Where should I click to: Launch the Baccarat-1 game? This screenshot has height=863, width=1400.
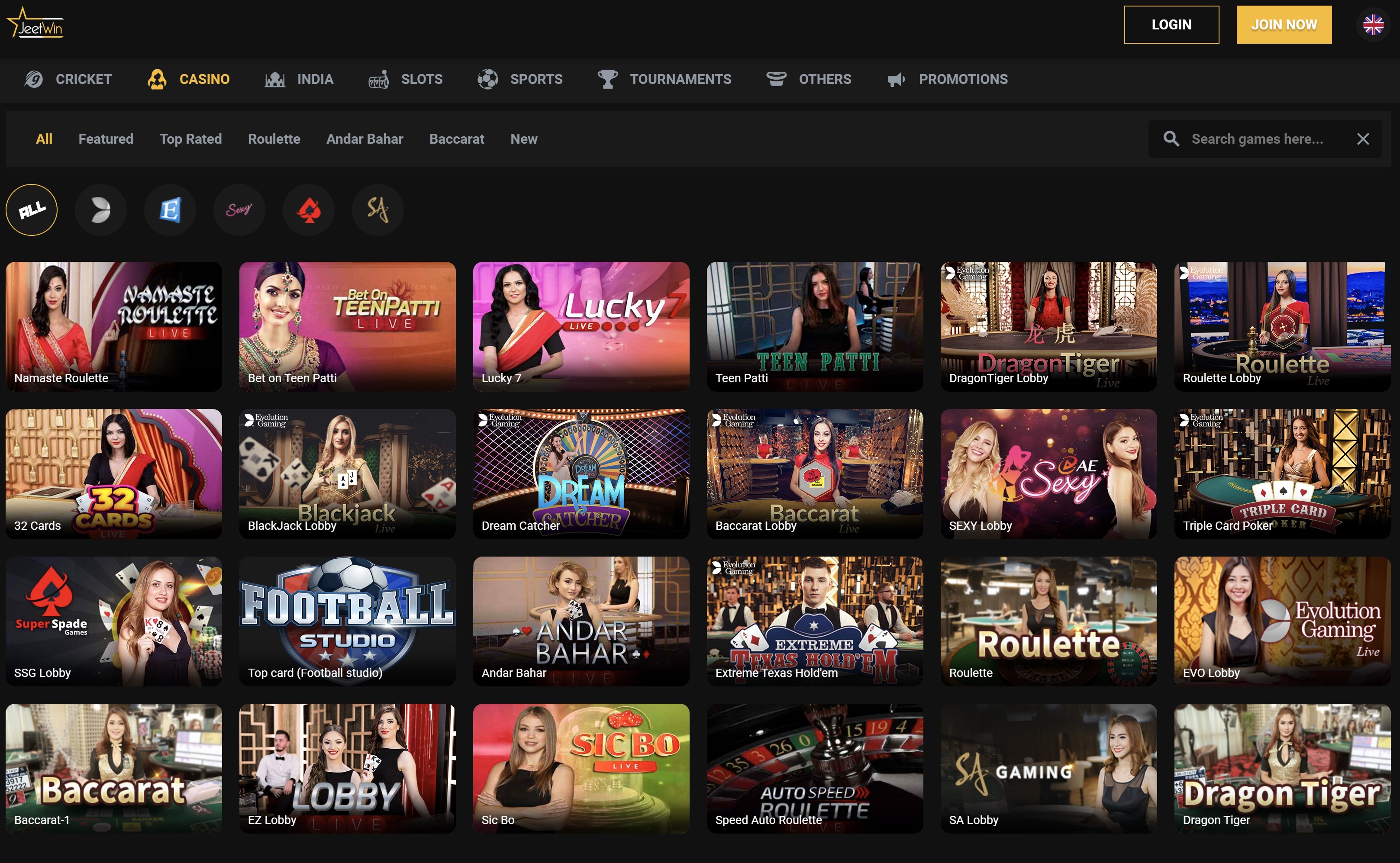tap(113, 768)
